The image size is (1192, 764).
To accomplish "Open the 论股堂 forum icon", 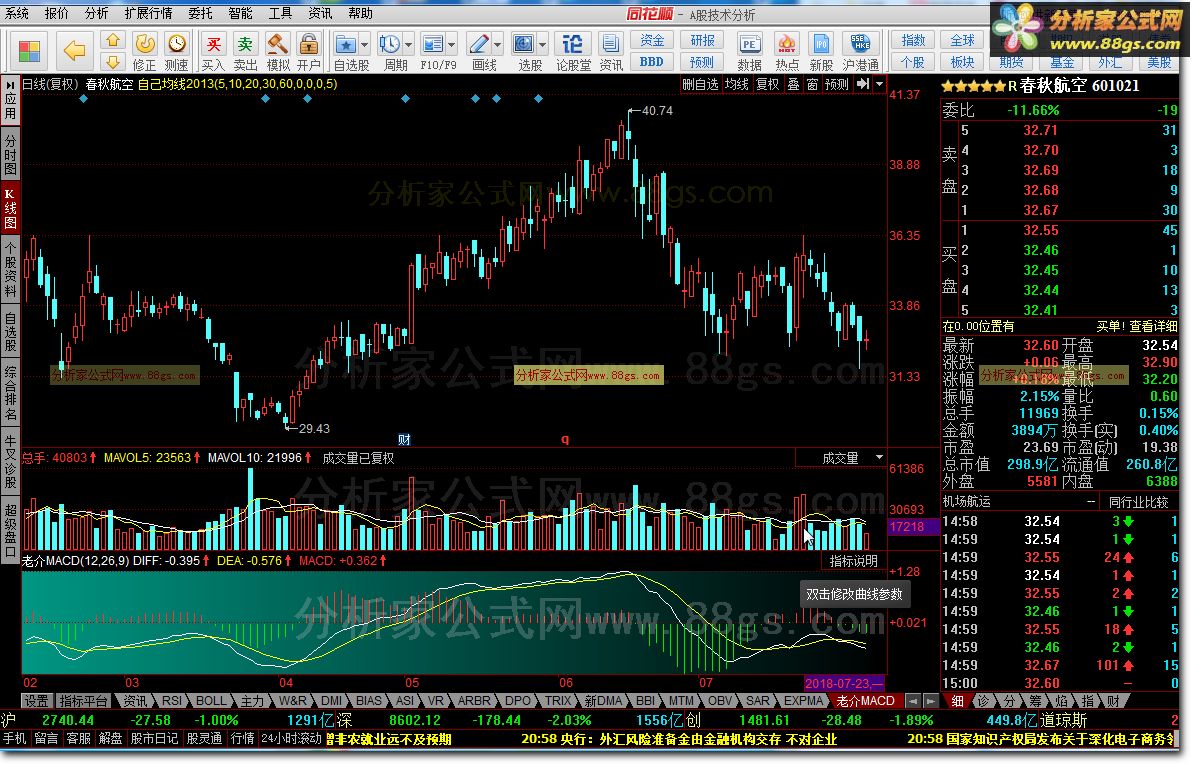I will (573, 51).
